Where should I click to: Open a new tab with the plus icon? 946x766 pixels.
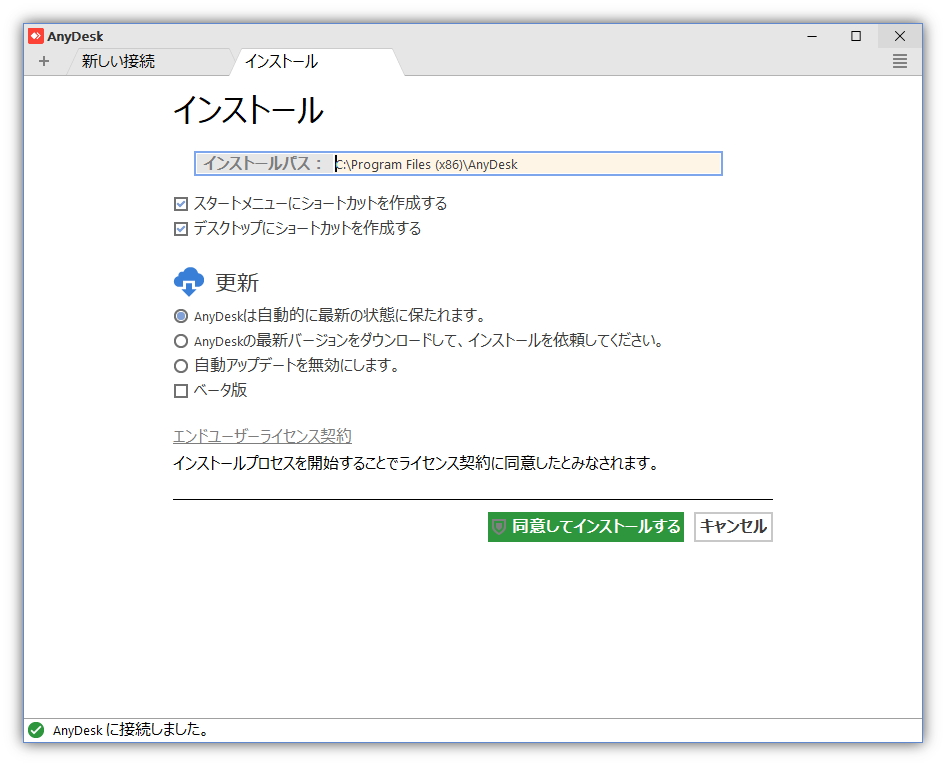(44, 61)
